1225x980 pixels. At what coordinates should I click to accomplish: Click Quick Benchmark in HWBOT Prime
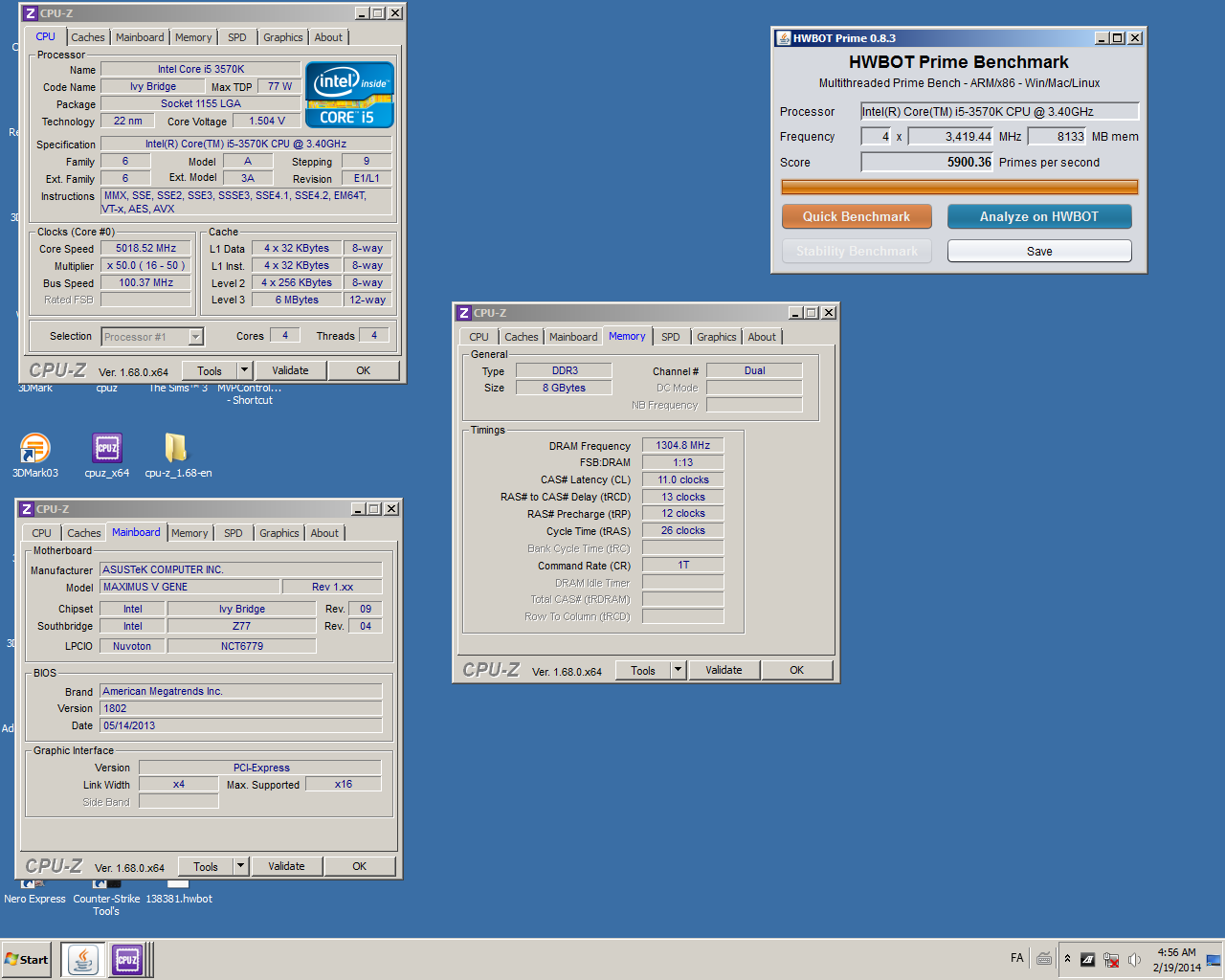(857, 216)
